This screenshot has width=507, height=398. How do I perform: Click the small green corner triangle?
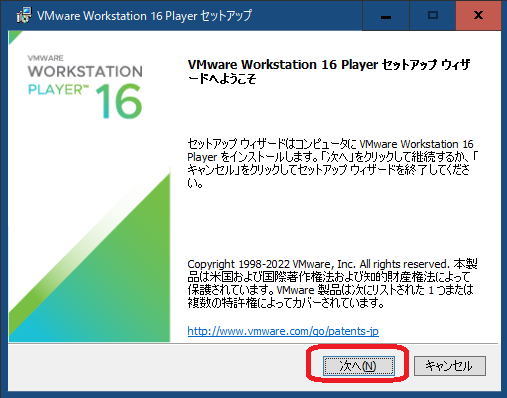coord(14,36)
